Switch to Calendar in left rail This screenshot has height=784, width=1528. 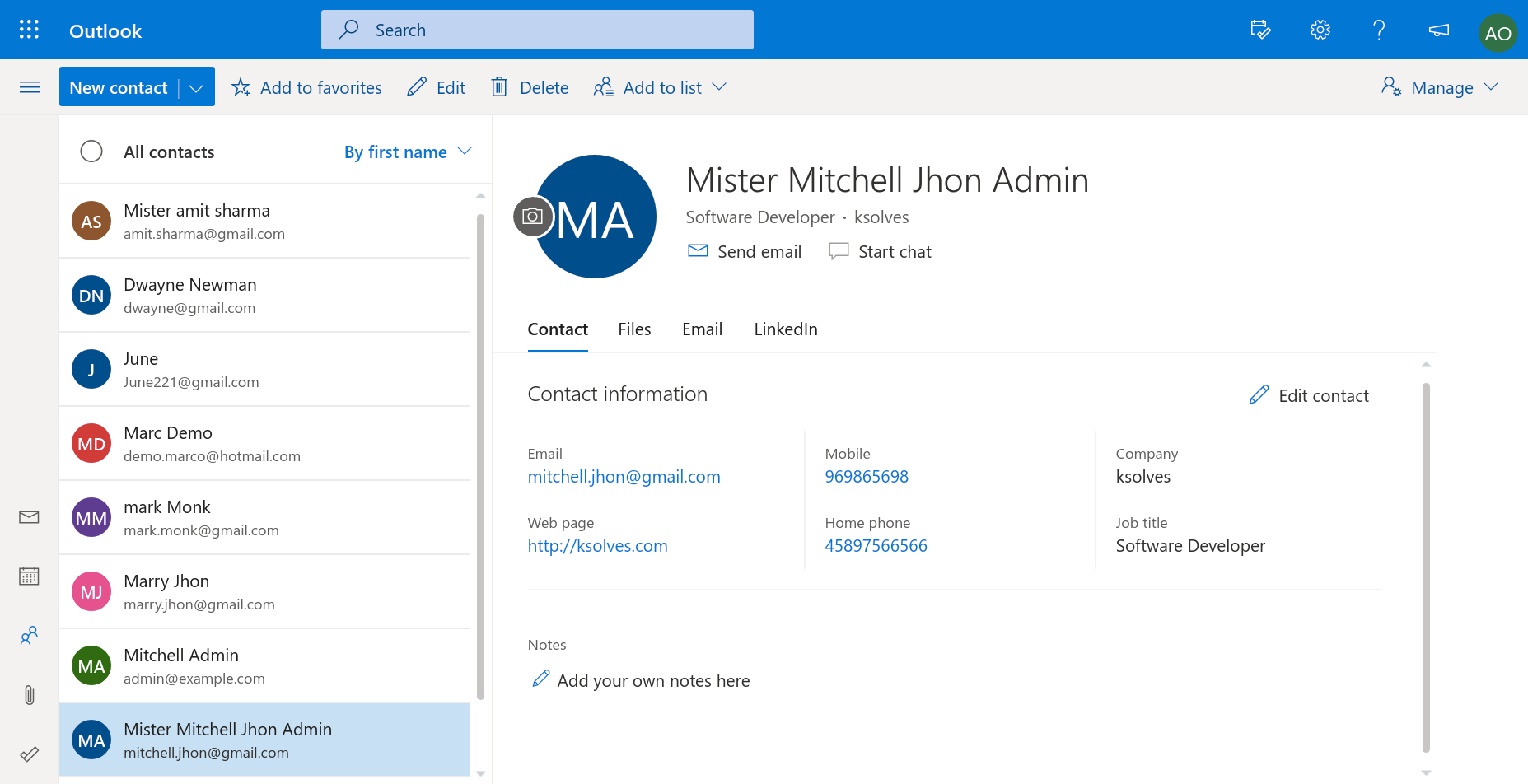coord(29,576)
